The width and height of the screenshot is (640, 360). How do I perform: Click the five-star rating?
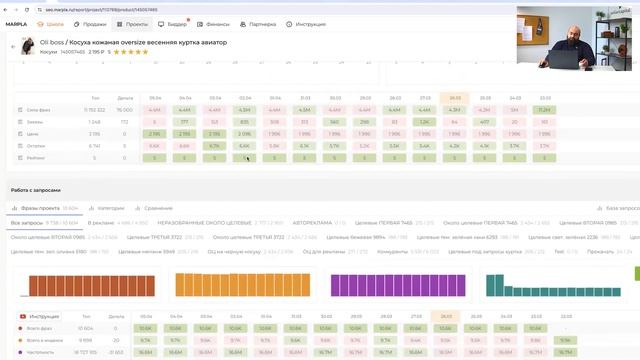[131, 52]
